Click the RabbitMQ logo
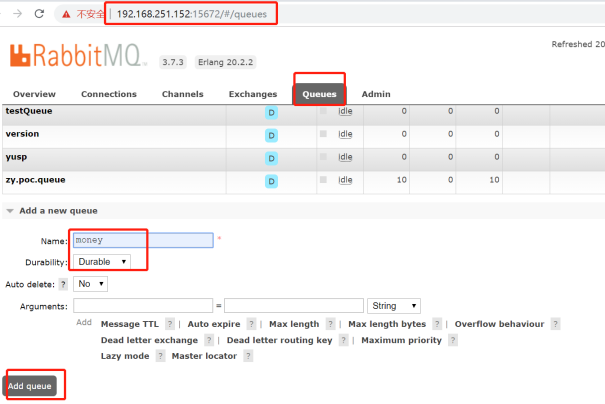605x404 pixels. [80, 56]
